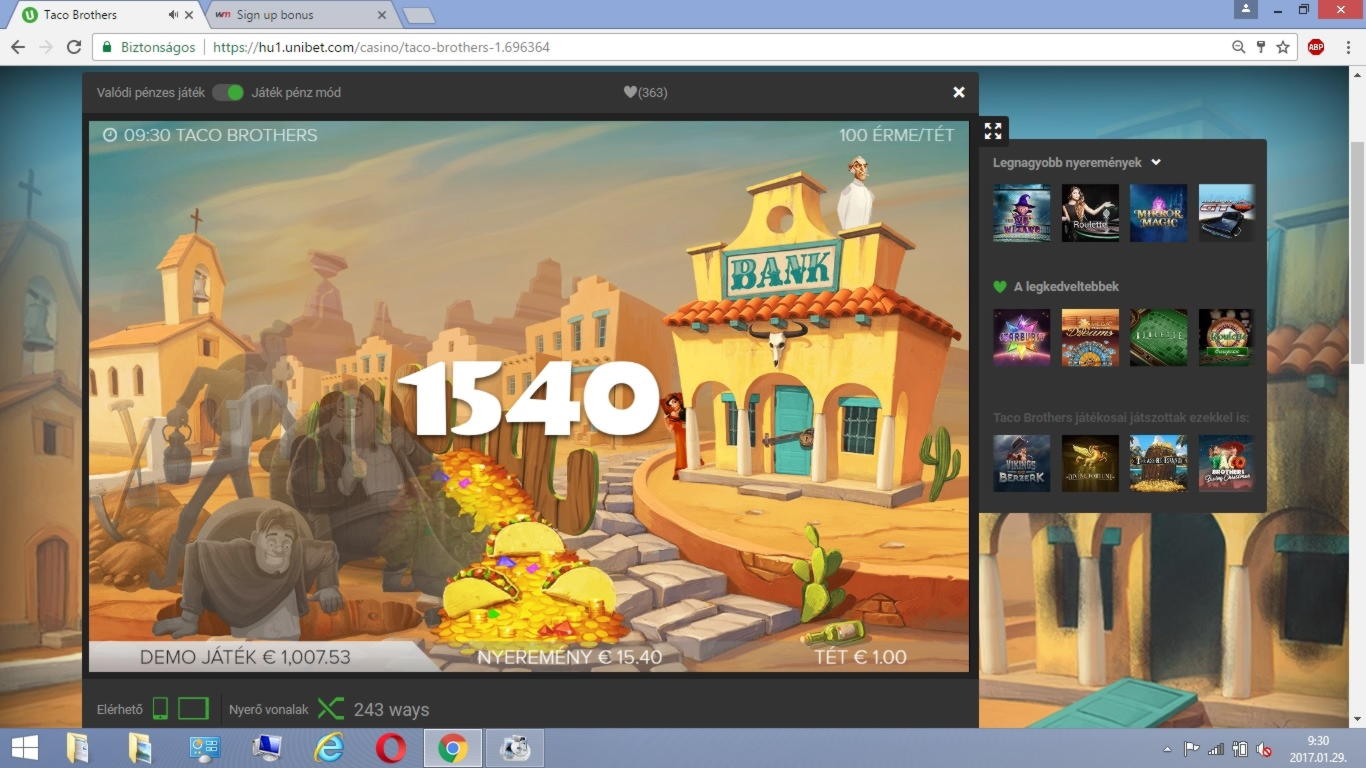Screen dimensions: 1366x768
Task: Click the network signal tray icon
Action: click(1216, 749)
